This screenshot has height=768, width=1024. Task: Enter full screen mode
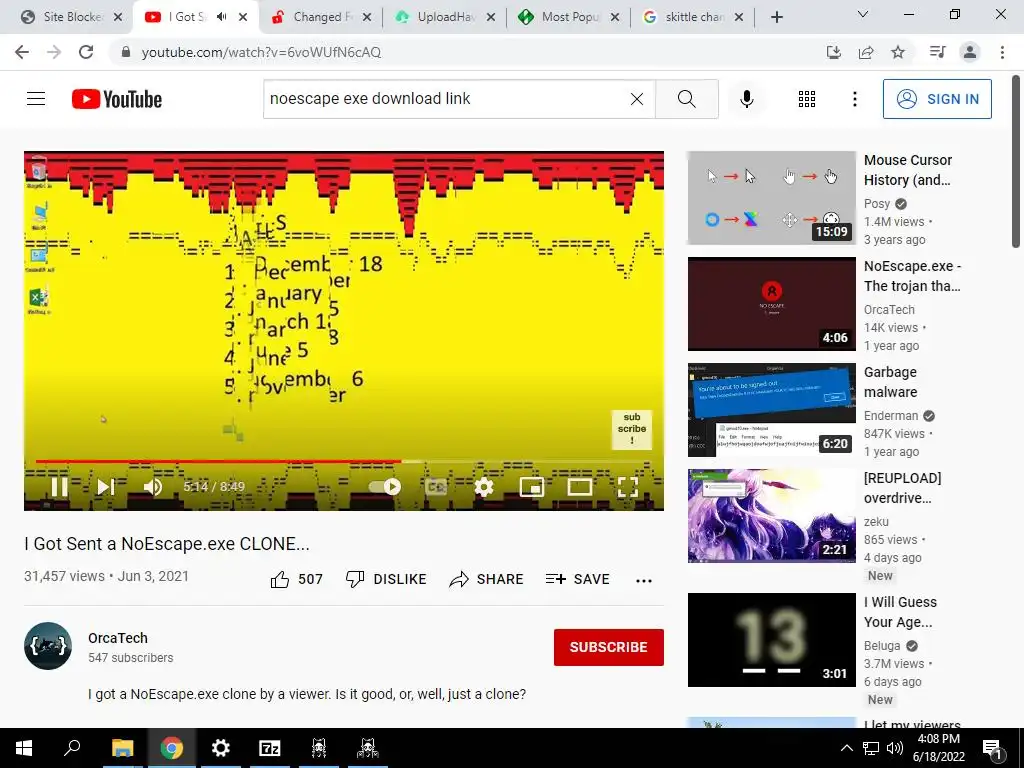click(x=628, y=487)
